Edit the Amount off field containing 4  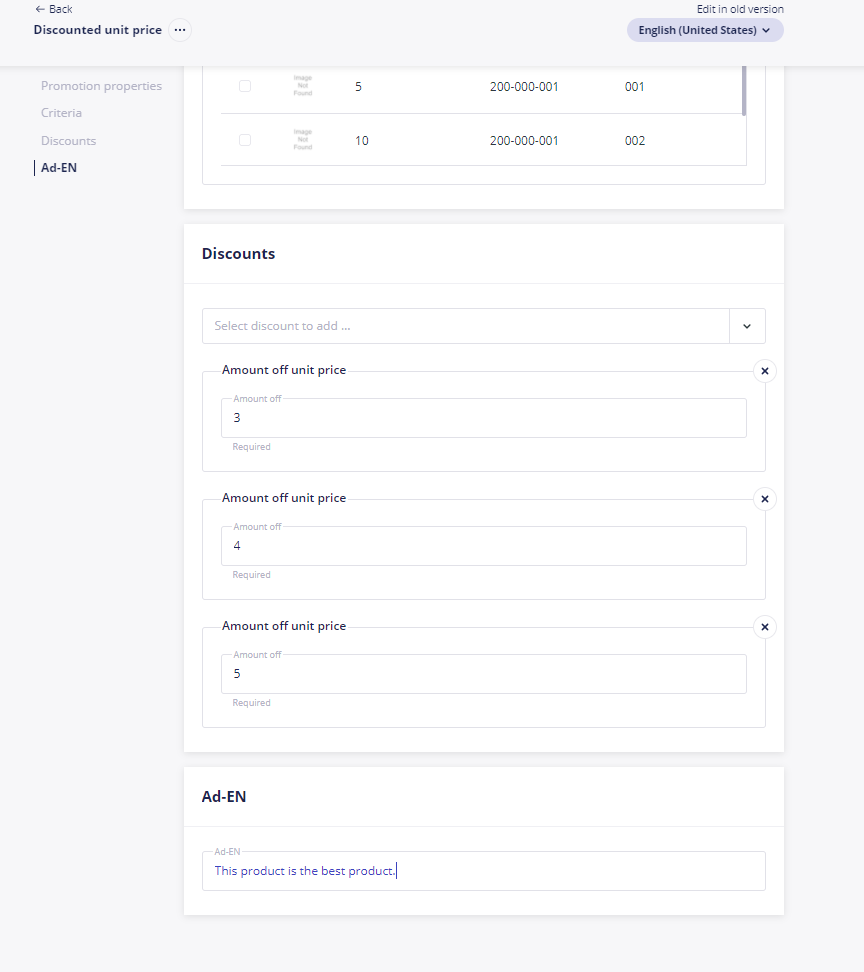click(x=483, y=546)
